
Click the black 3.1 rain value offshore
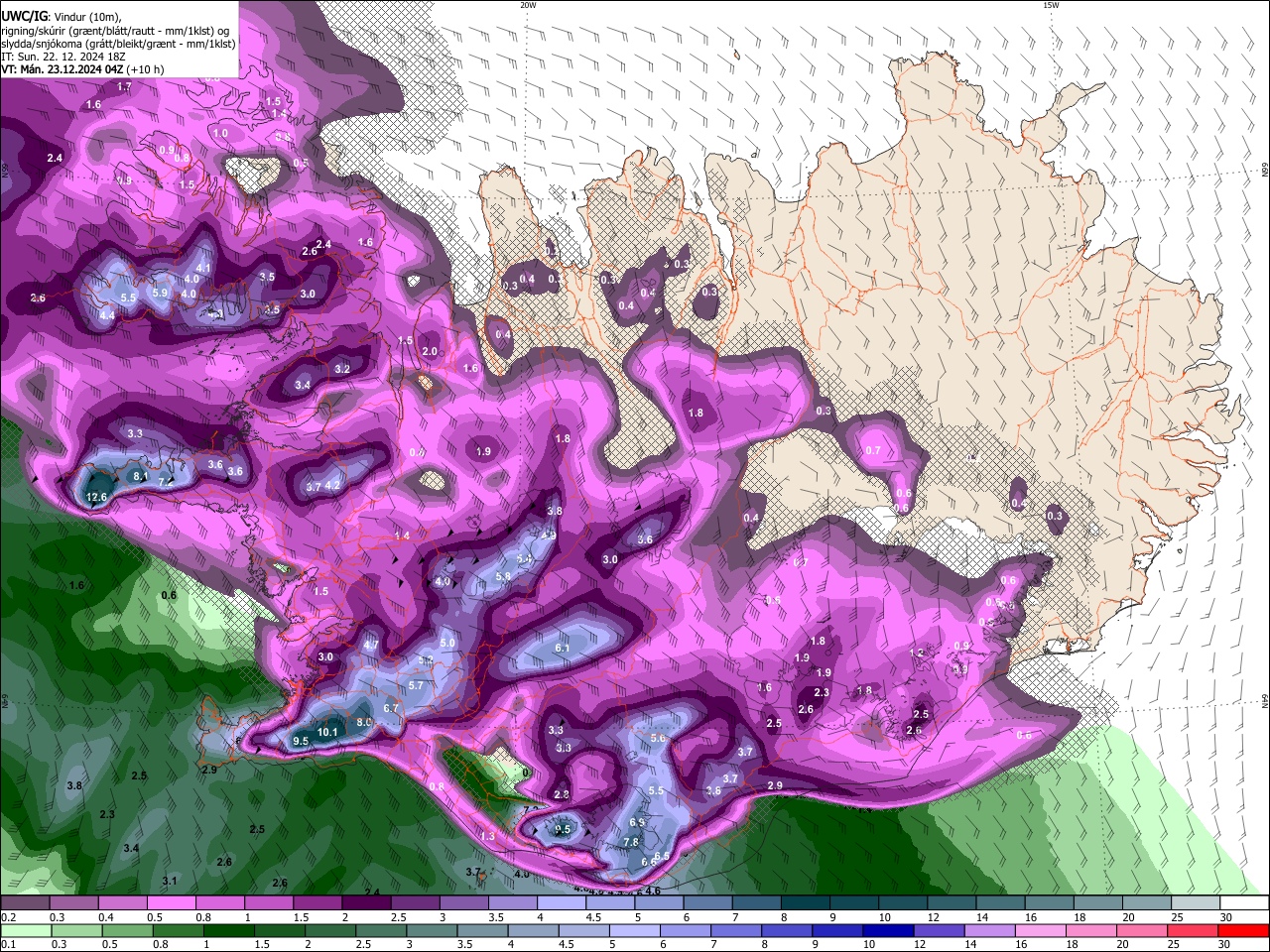[170, 881]
